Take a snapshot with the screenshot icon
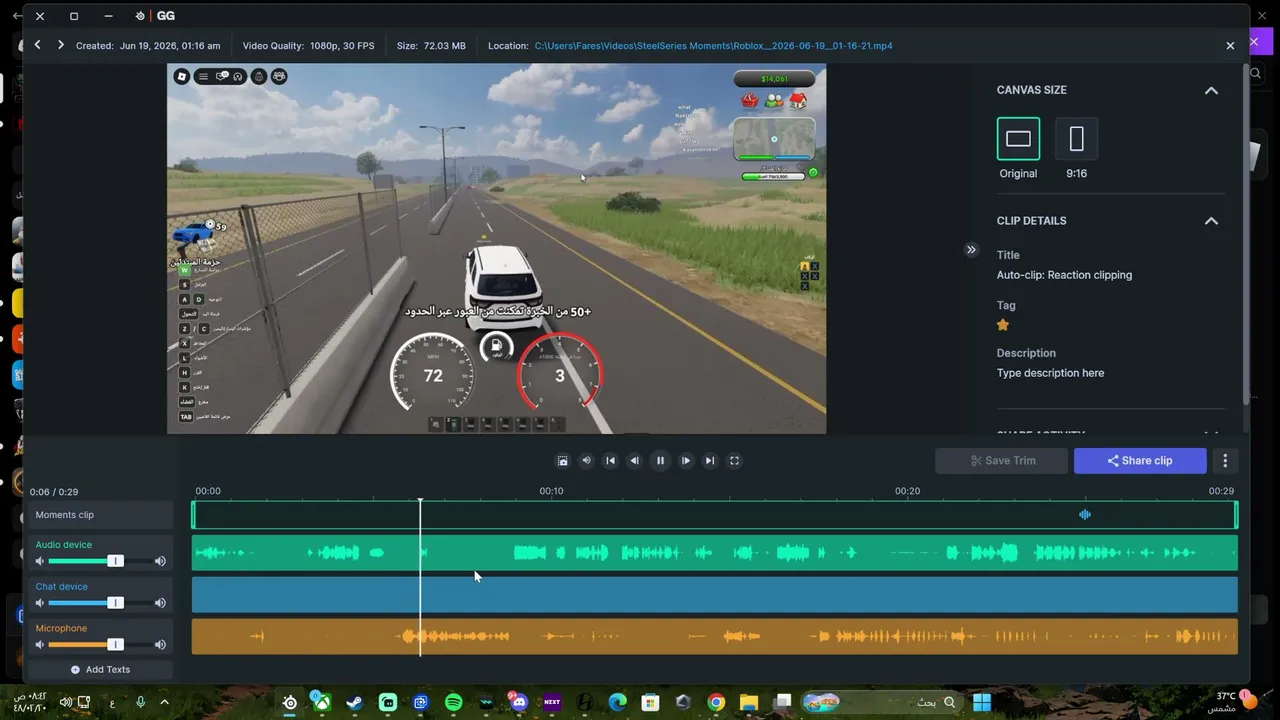 (562, 461)
